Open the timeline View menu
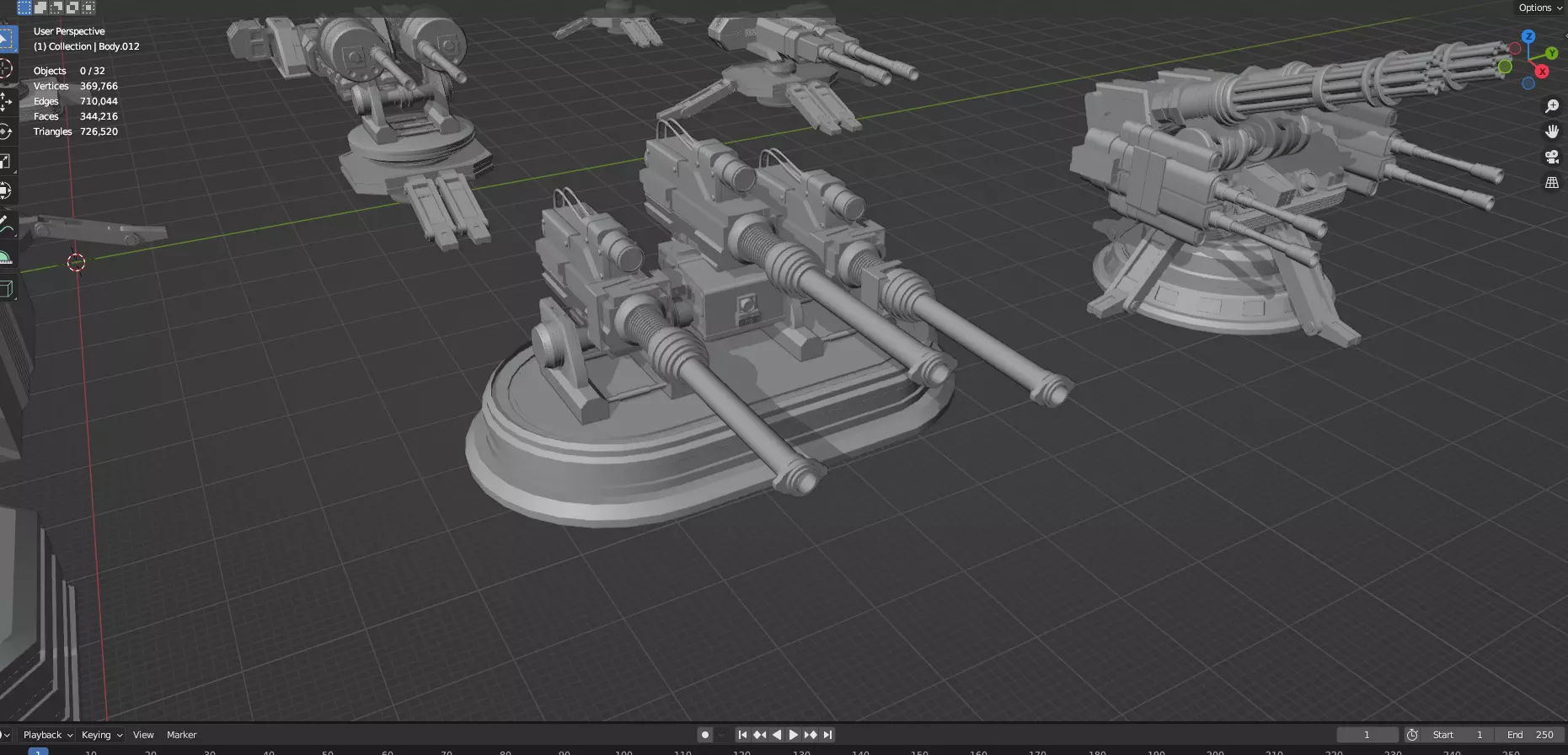The width and height of the screenshot is (1568, 755). 143,735
